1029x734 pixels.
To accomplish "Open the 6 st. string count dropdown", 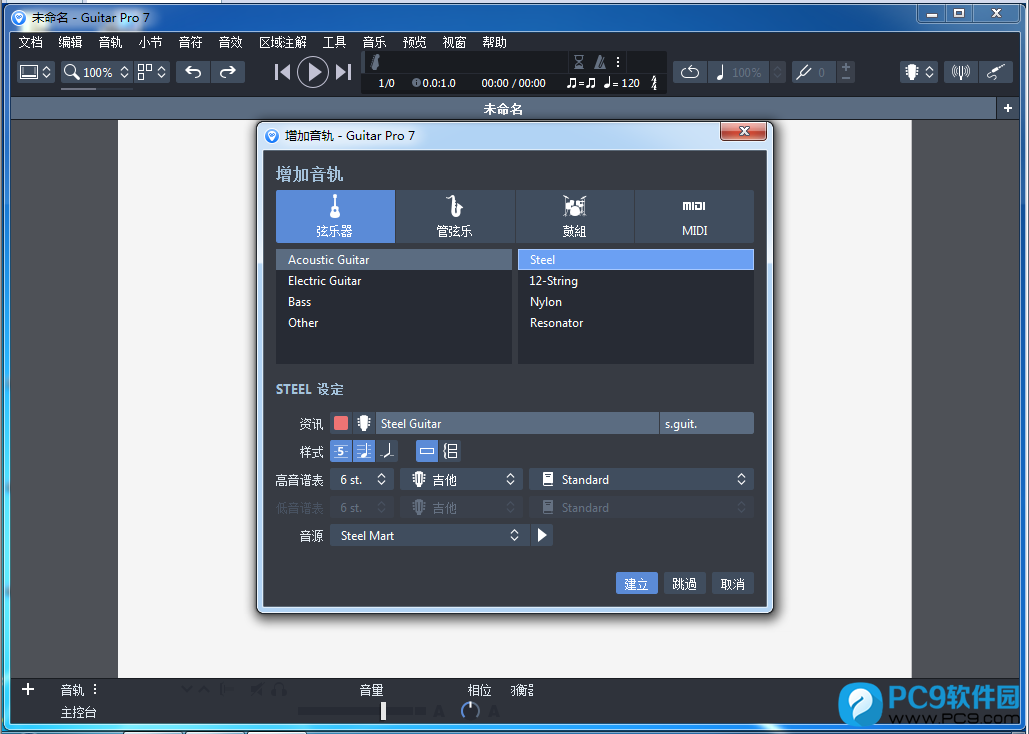I will click(x=362, y=479).
